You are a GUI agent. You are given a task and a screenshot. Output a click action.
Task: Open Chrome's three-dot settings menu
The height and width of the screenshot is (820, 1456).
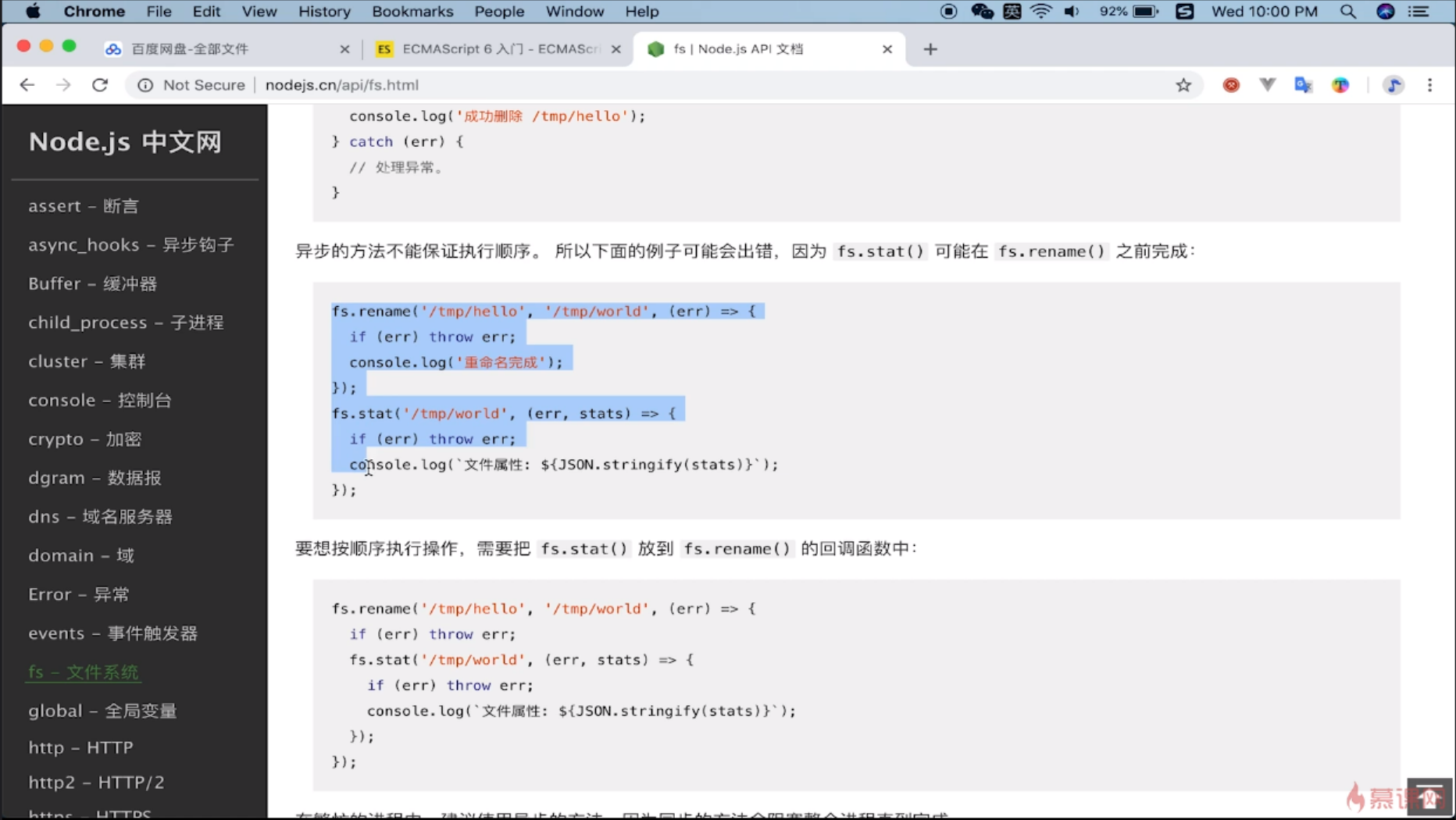click(x=1430, y=85)
